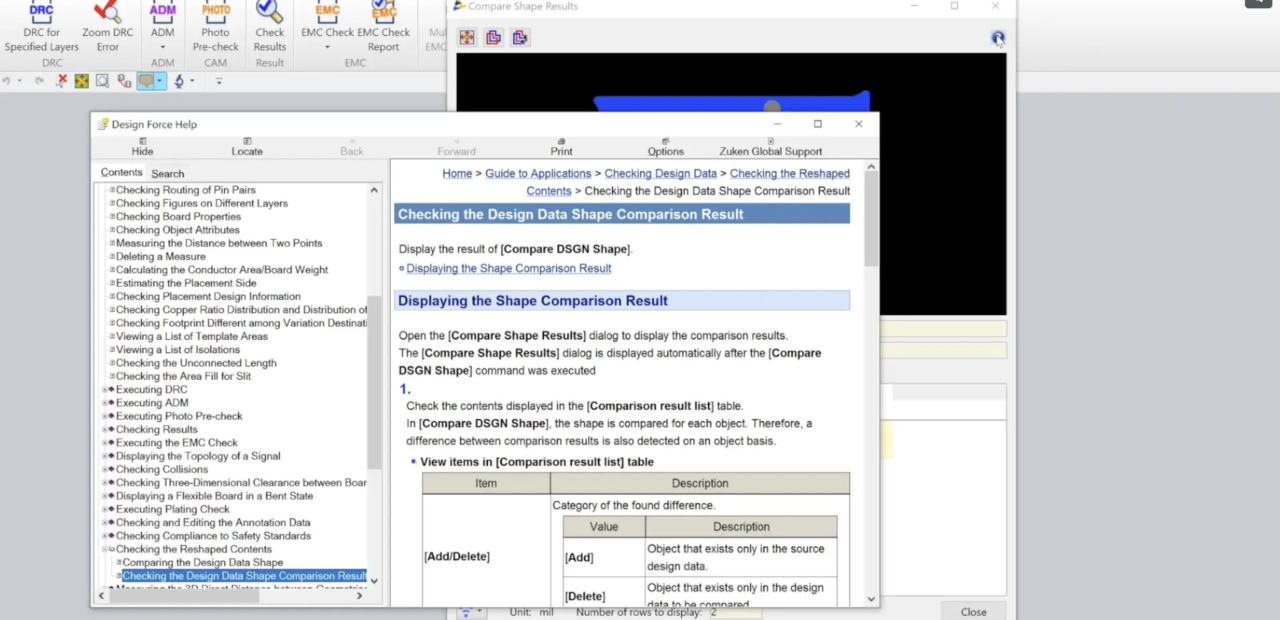Expand the EMC Check dropdown
The image size is (1280, 620).
tap(327, 48)
